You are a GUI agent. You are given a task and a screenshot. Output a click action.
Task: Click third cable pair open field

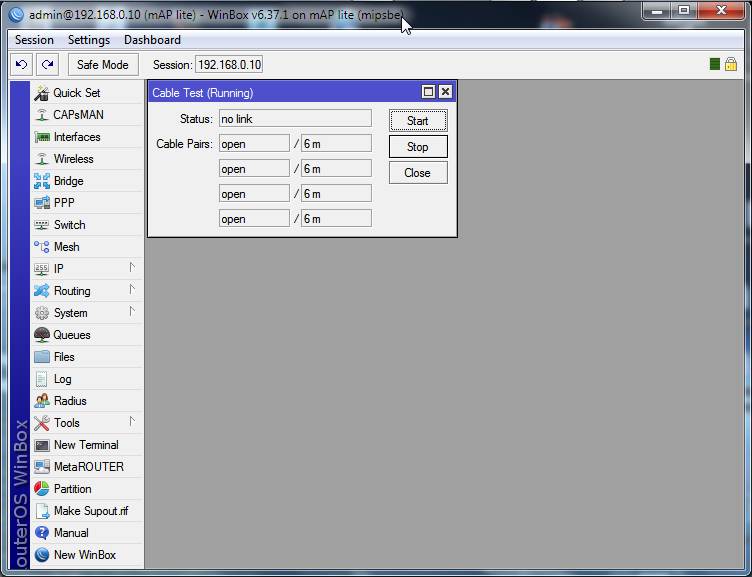click(x=254, y=193)
